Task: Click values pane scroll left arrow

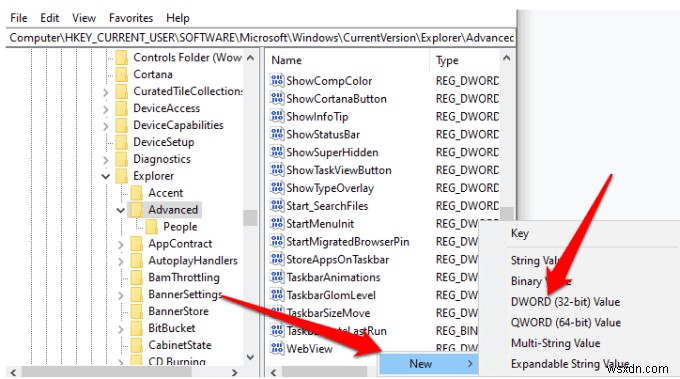Action: pos(273,372)
